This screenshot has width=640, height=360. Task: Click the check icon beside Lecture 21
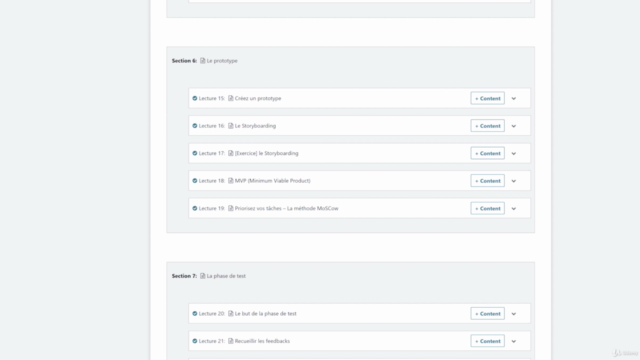tap(195, 341)
